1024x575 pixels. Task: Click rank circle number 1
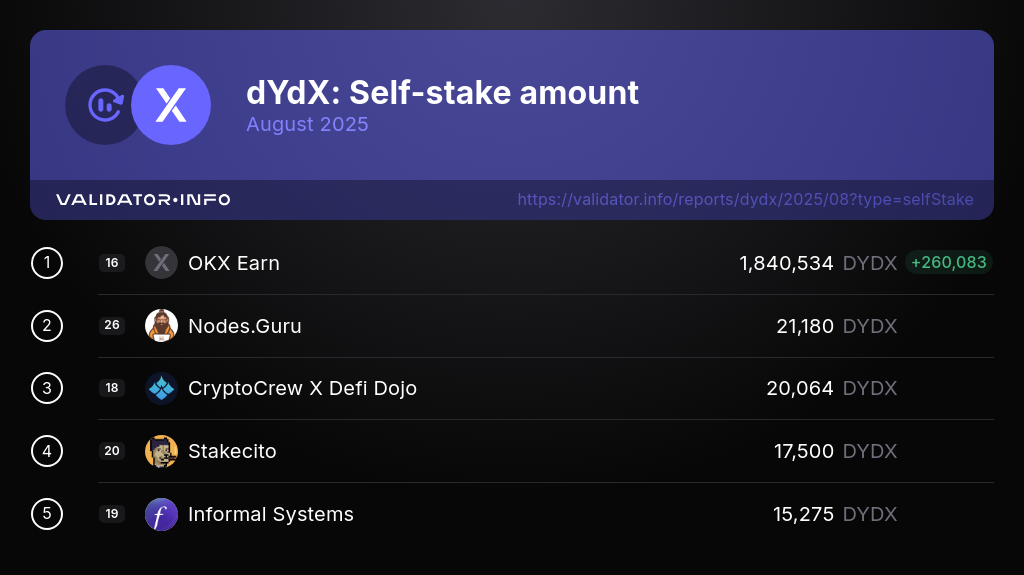(47, 263)
